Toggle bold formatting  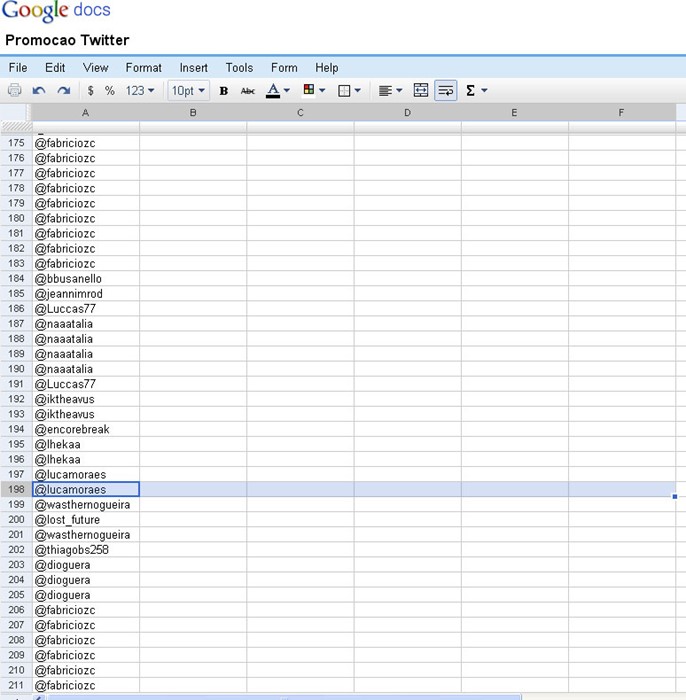[x=223, y=90]
